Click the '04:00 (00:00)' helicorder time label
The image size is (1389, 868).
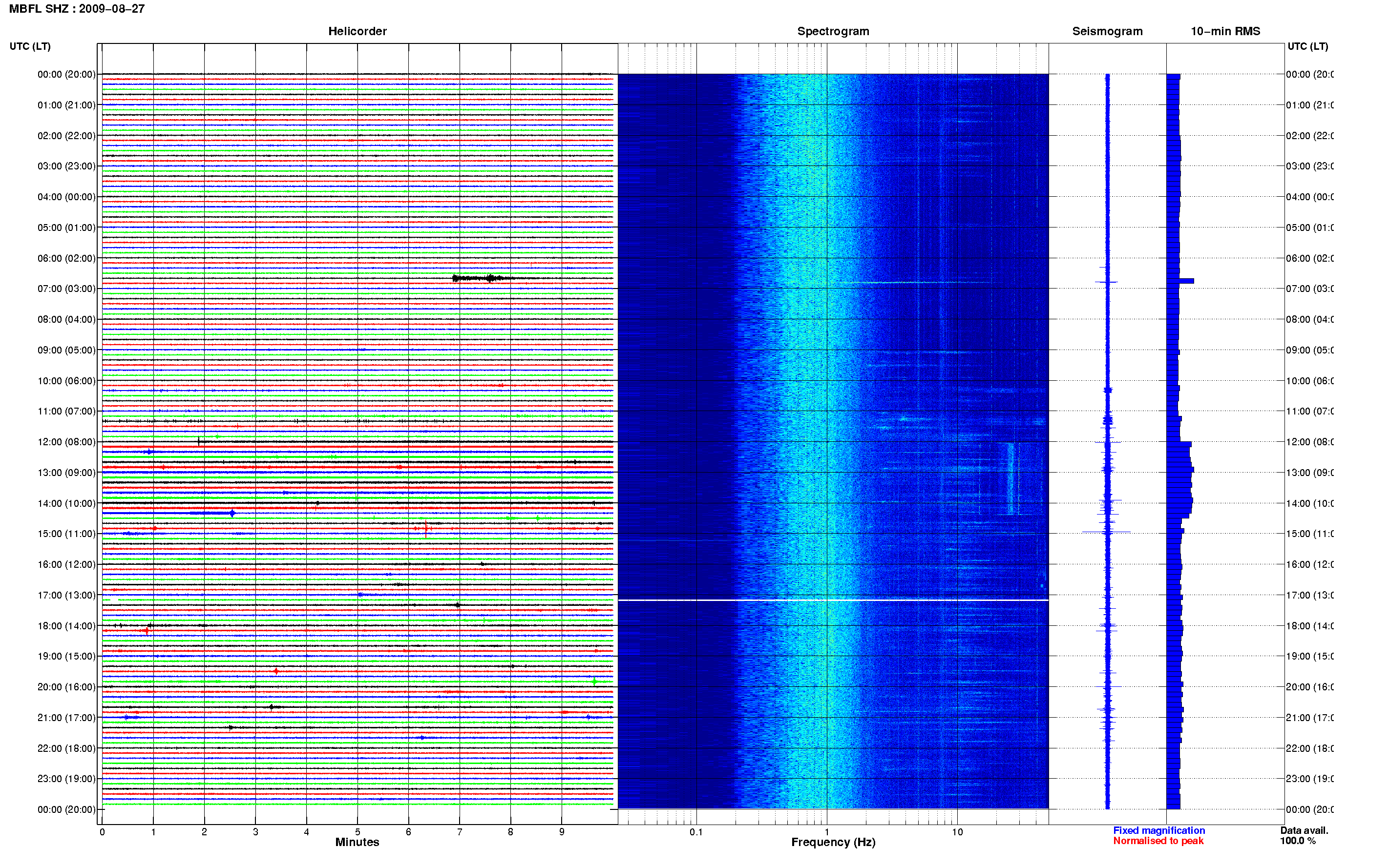point(66,197)
